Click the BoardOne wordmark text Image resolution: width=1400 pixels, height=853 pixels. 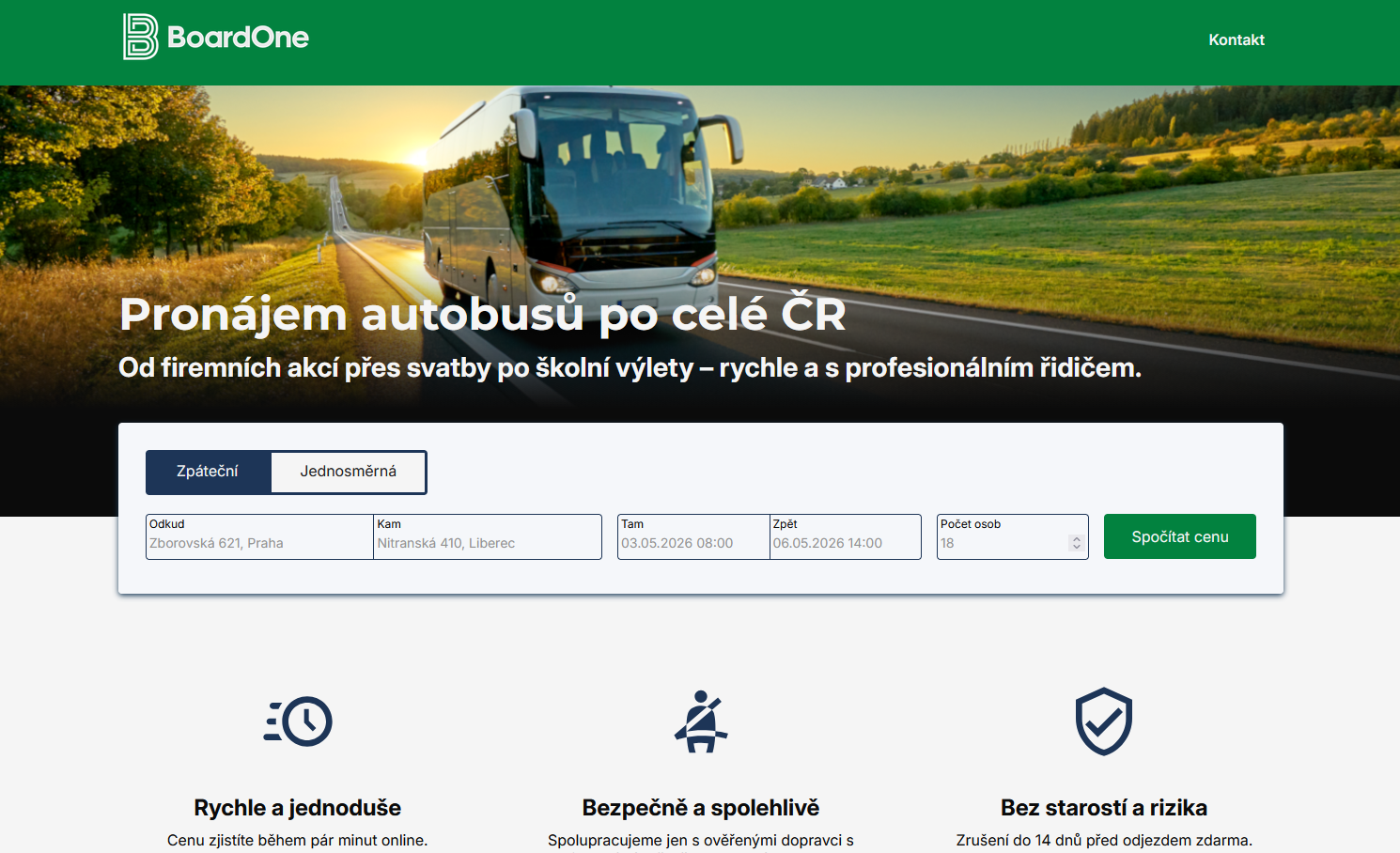238,38
